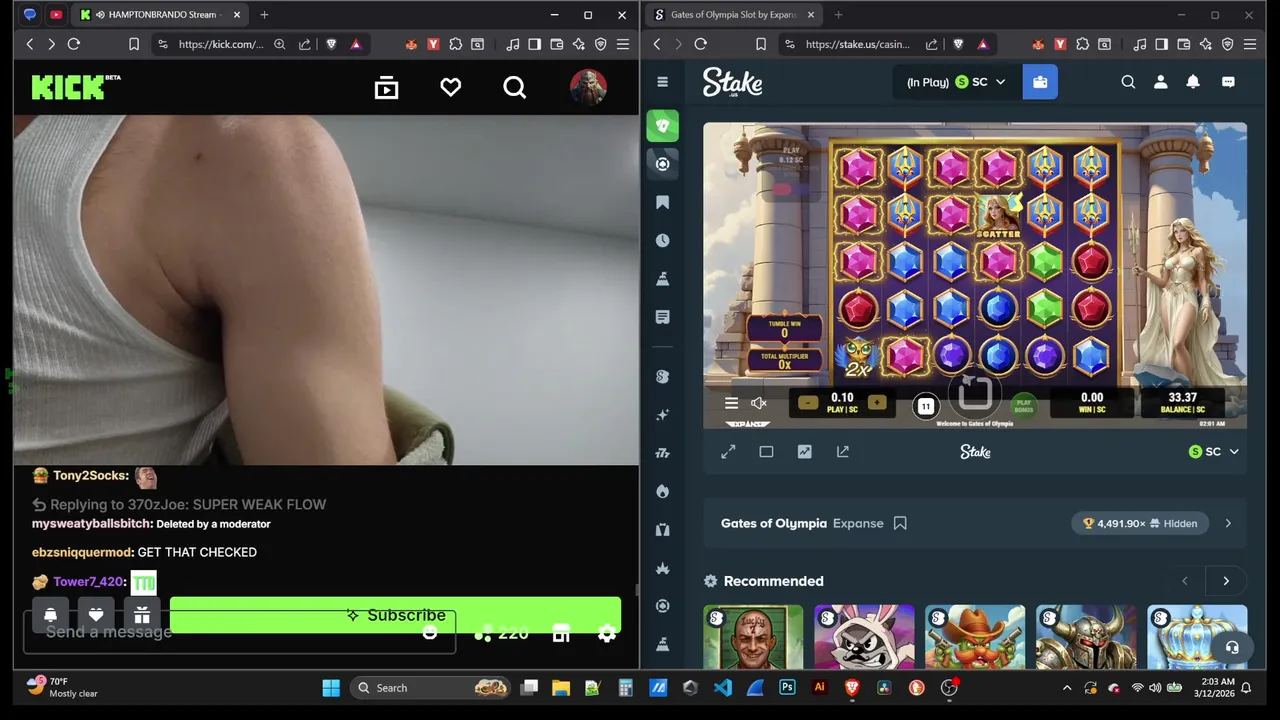The height and width of the screenshot is (720, 1280).
Task: Open Stake profile user icon
Action: (1160, 82)
